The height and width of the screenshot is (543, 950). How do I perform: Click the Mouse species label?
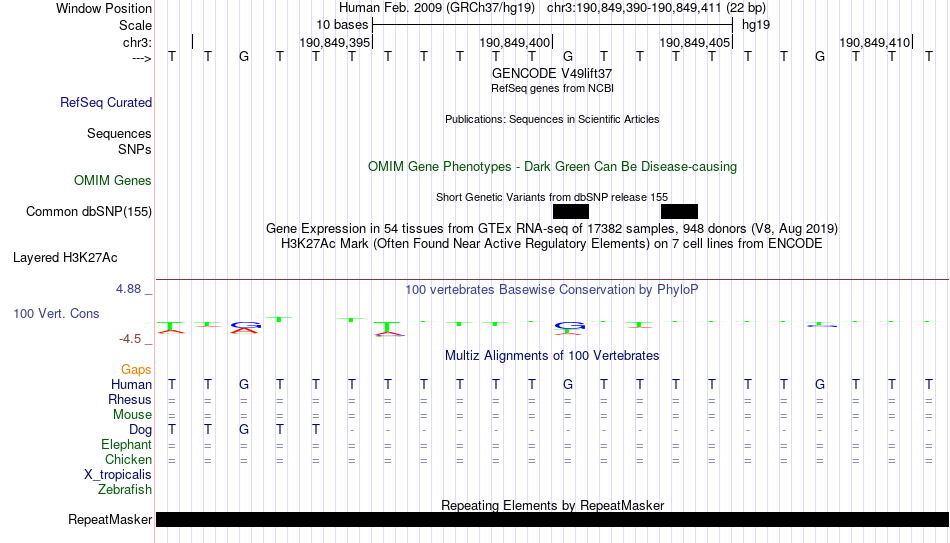[132, 415]
